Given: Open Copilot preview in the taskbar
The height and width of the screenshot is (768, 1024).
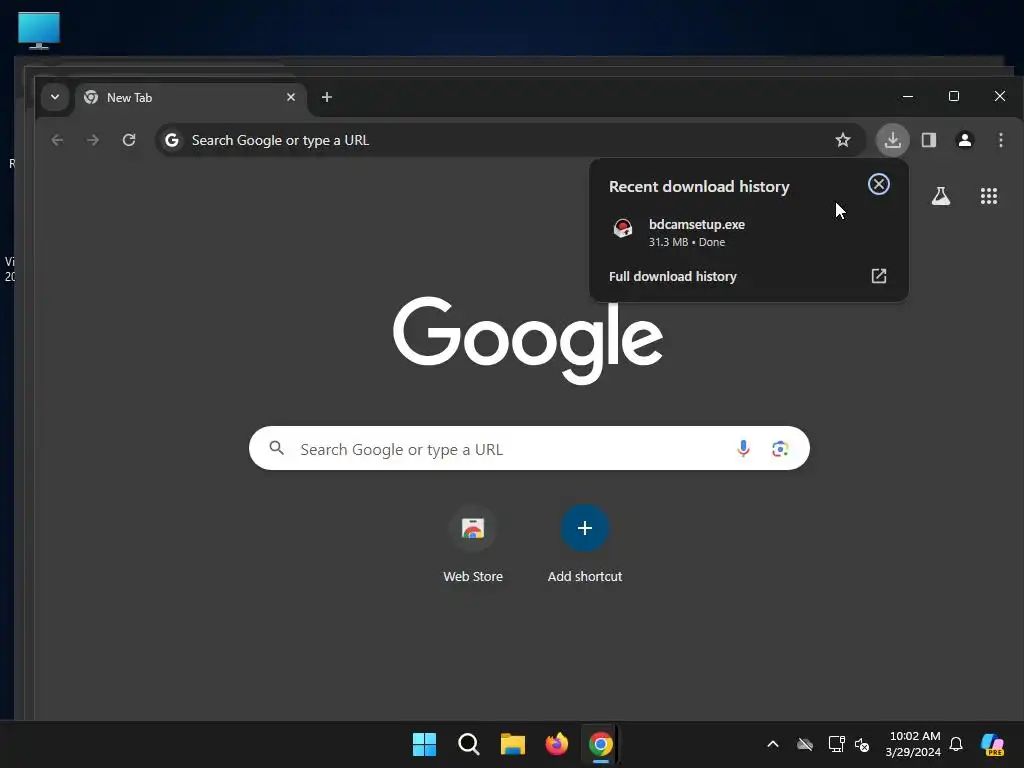Looking at the screenshot, I should point(993,744).
